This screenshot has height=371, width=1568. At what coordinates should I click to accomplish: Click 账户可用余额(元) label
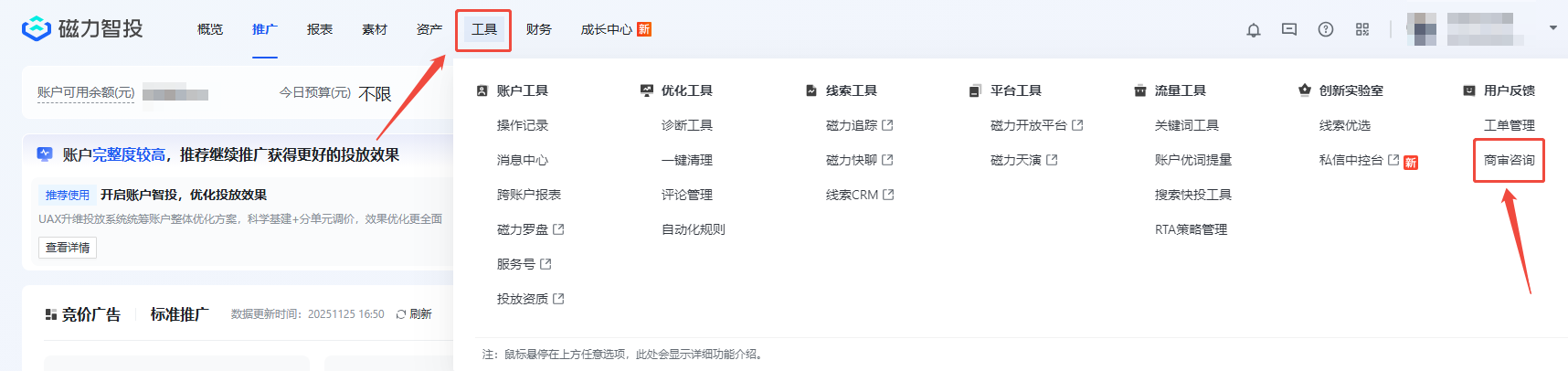pos(86,93)
